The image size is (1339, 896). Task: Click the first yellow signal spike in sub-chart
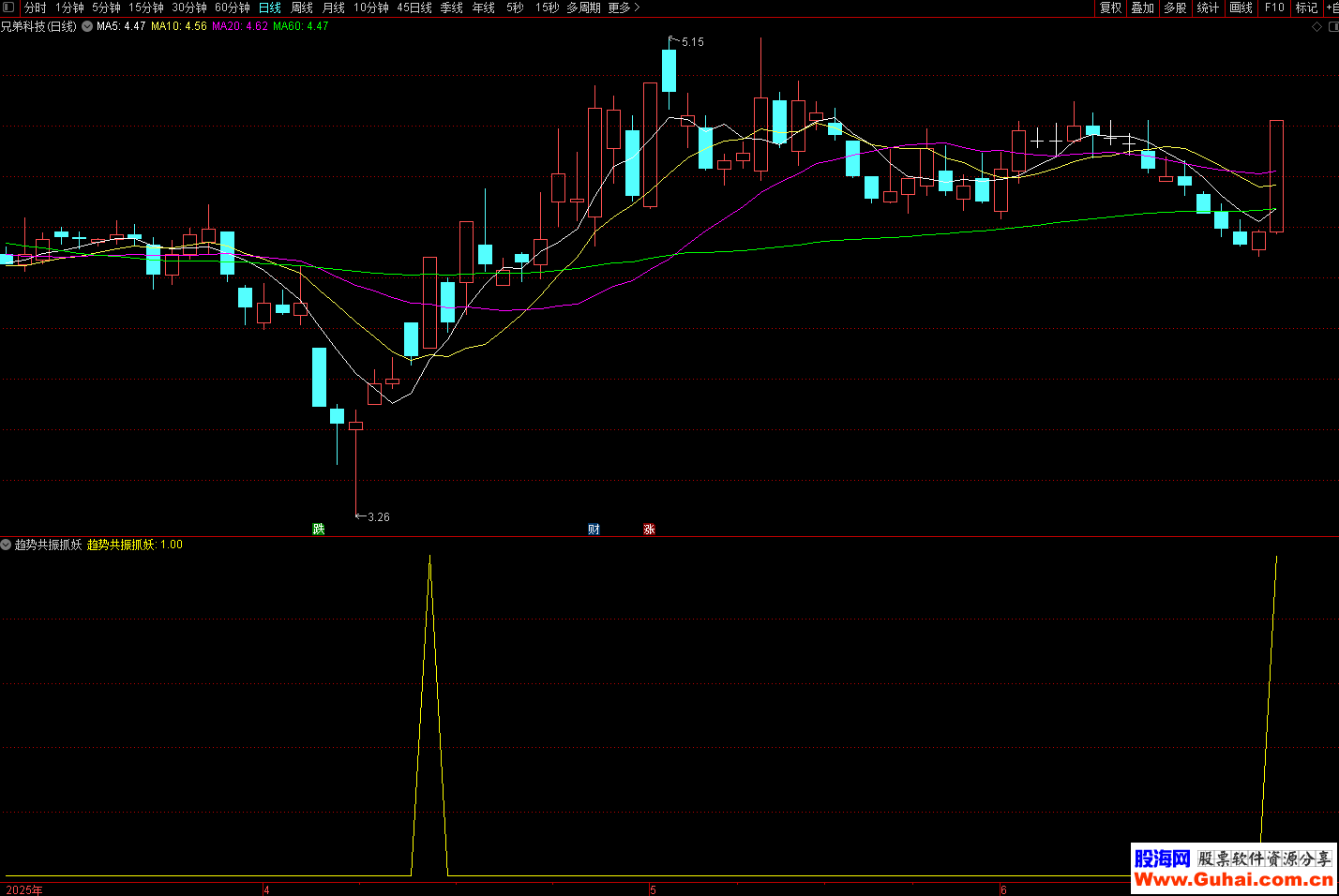[429, 716]
